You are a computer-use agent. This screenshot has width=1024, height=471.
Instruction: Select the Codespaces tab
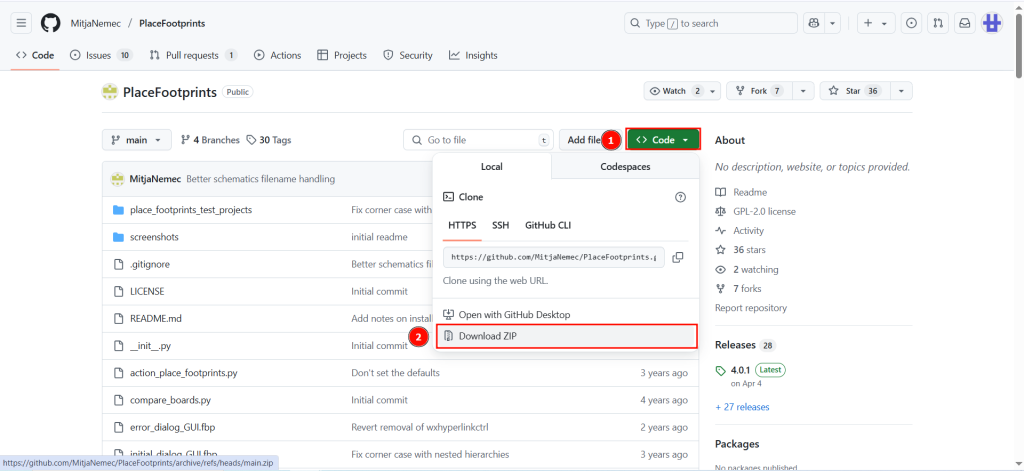coord(625,167)
